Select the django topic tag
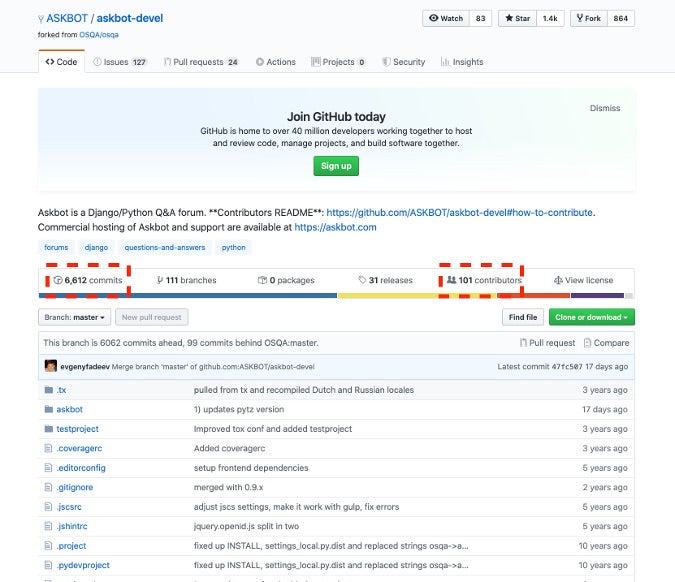The image size is (675, 582). tap(96, 248)
